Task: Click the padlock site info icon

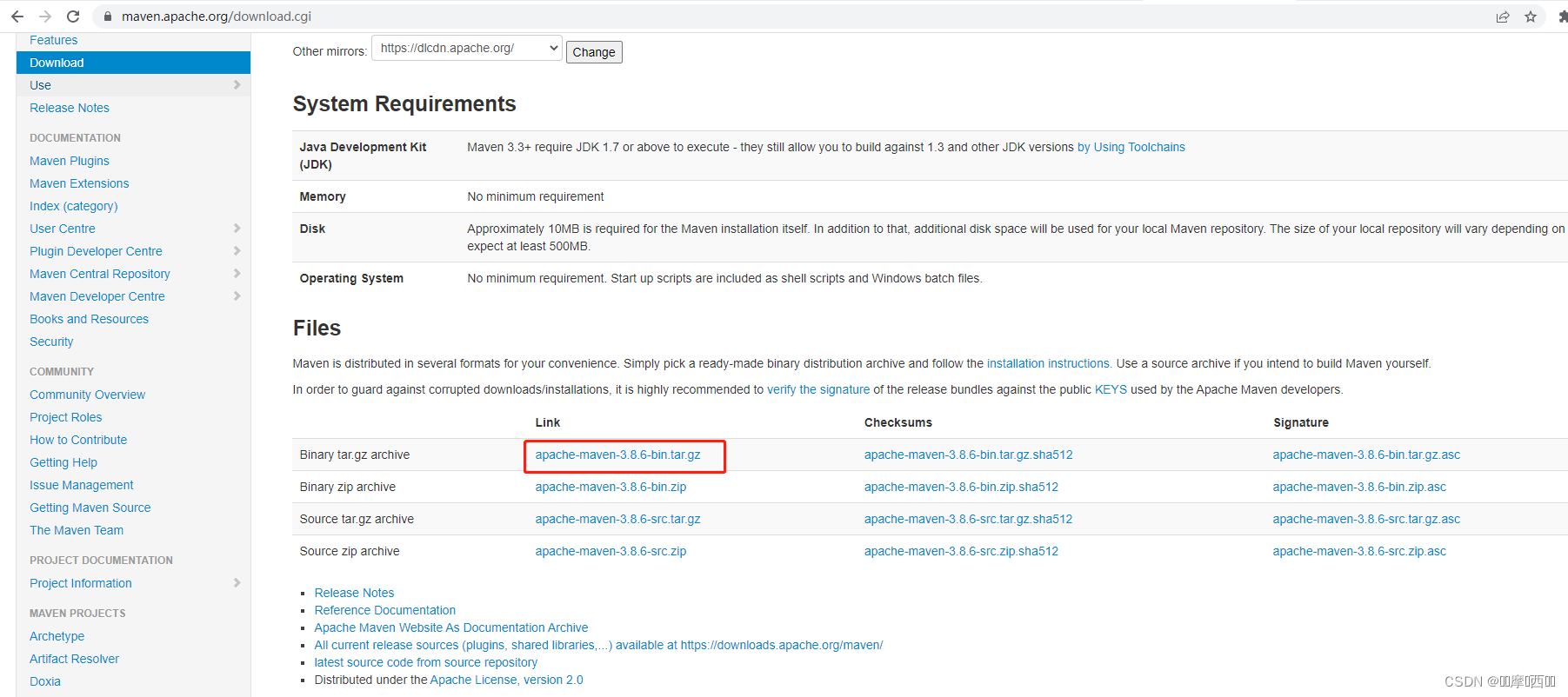Action: tap(108, 17)
